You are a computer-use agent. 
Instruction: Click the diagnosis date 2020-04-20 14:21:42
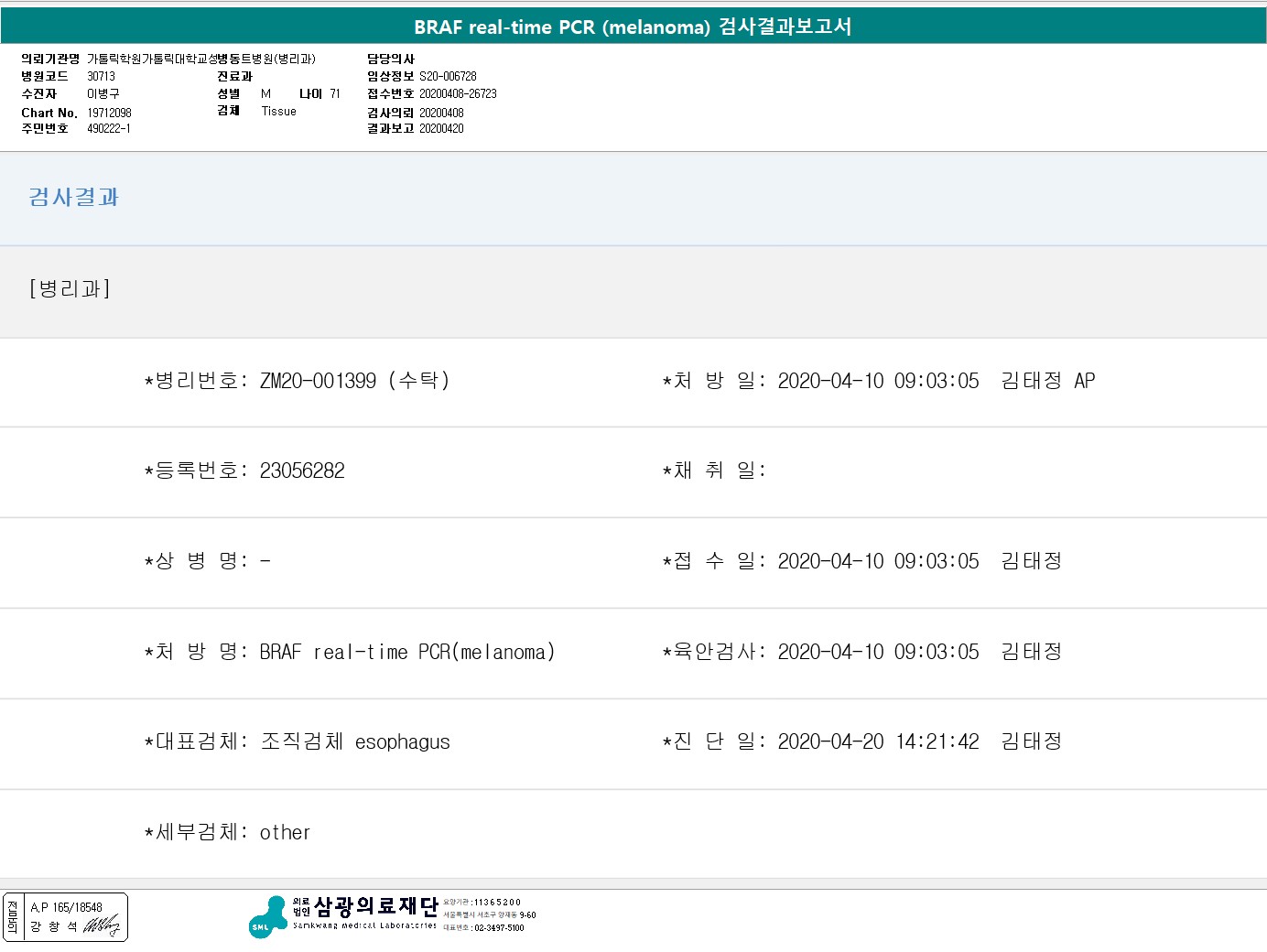point(878,741)
